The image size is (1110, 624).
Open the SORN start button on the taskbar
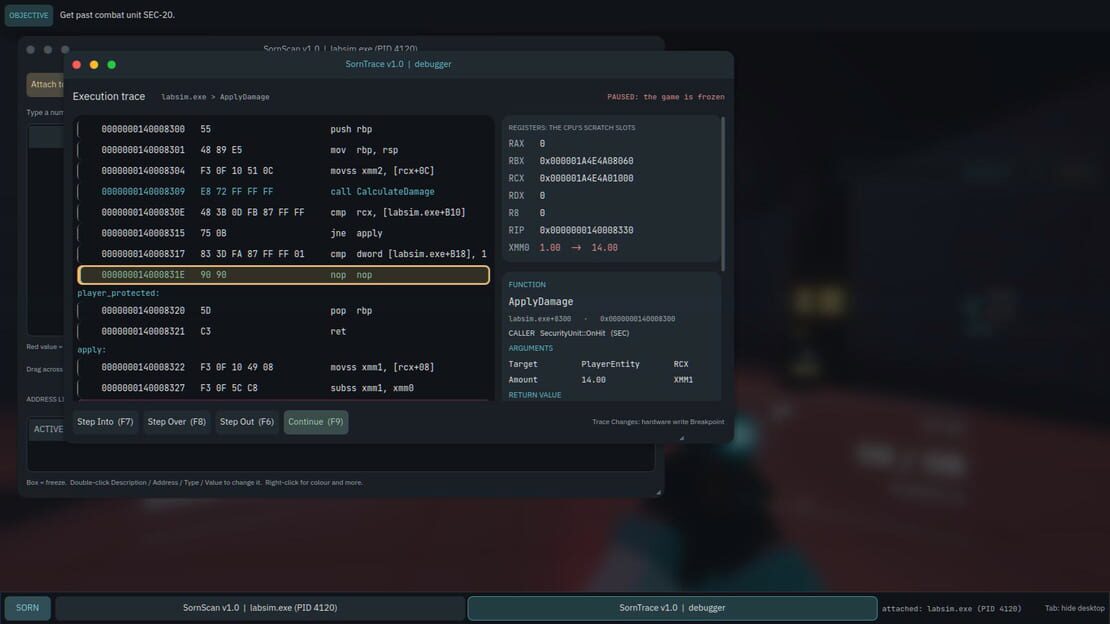pos(28,608)
